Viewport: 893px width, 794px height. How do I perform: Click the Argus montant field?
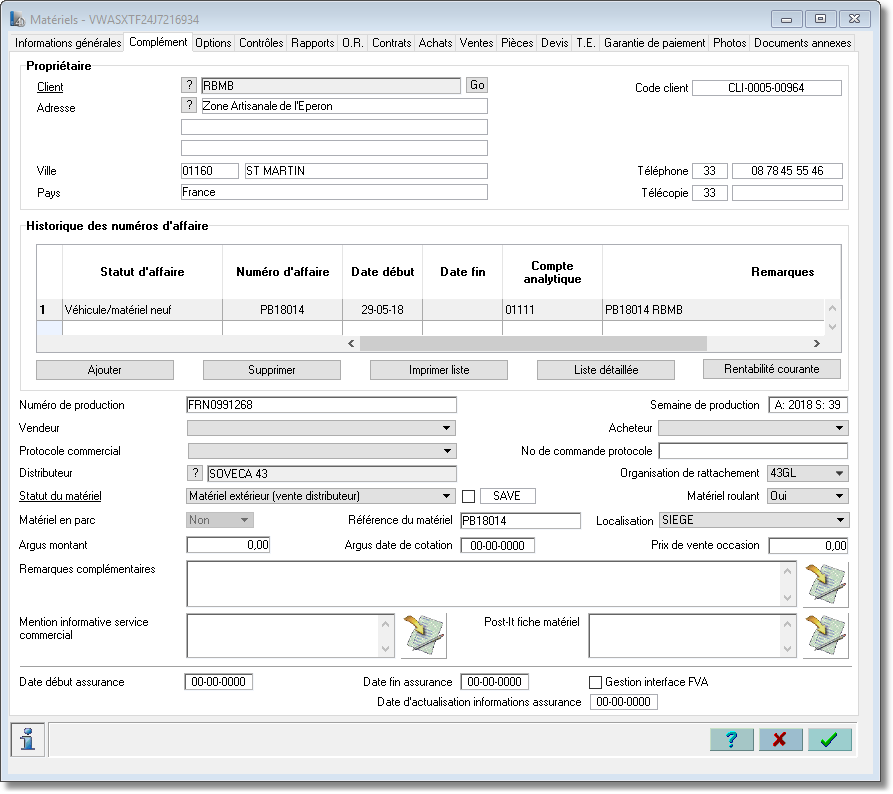pos(228,545)
